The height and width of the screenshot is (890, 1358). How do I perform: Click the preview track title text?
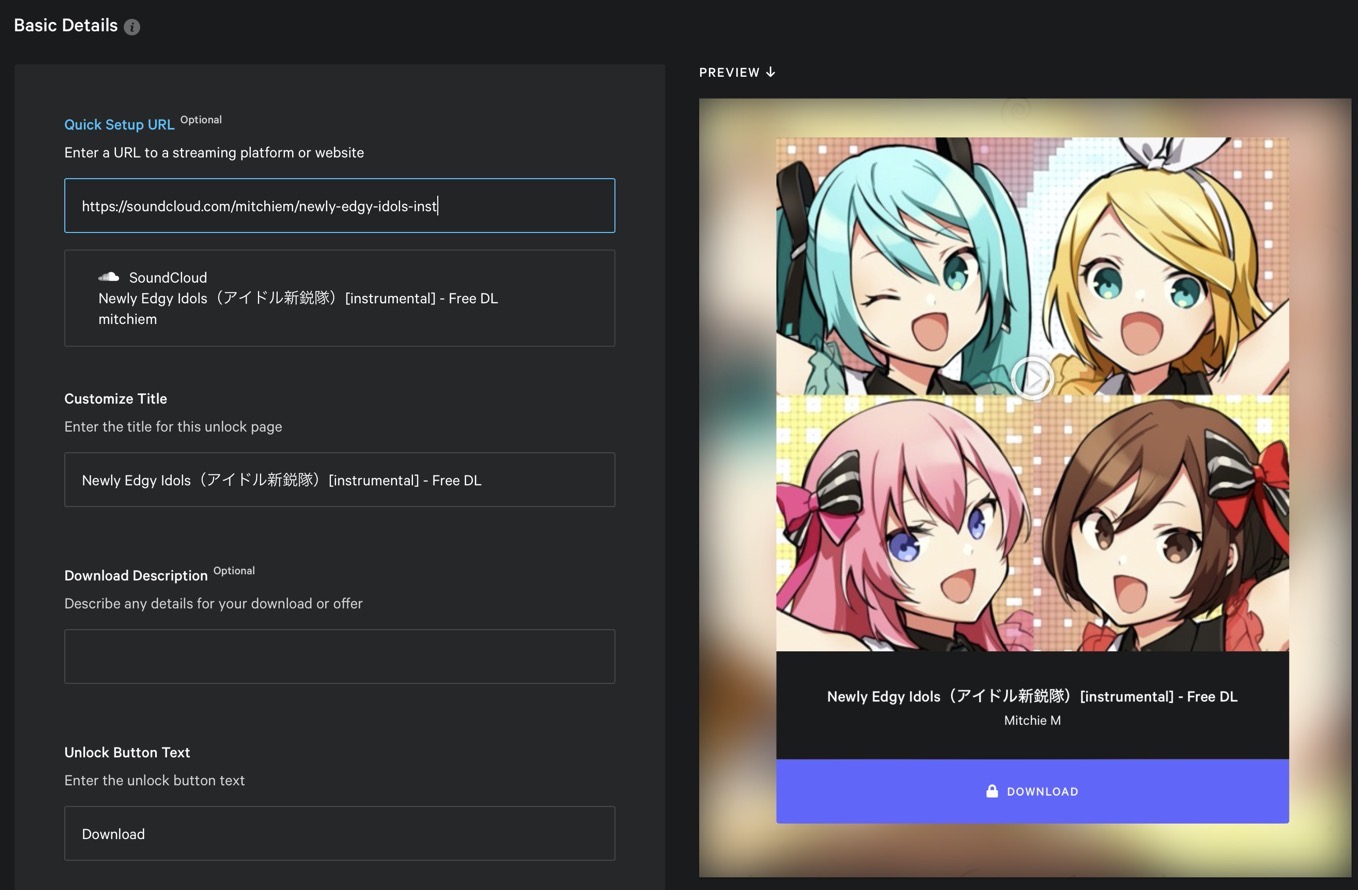tap(1032, 696)
